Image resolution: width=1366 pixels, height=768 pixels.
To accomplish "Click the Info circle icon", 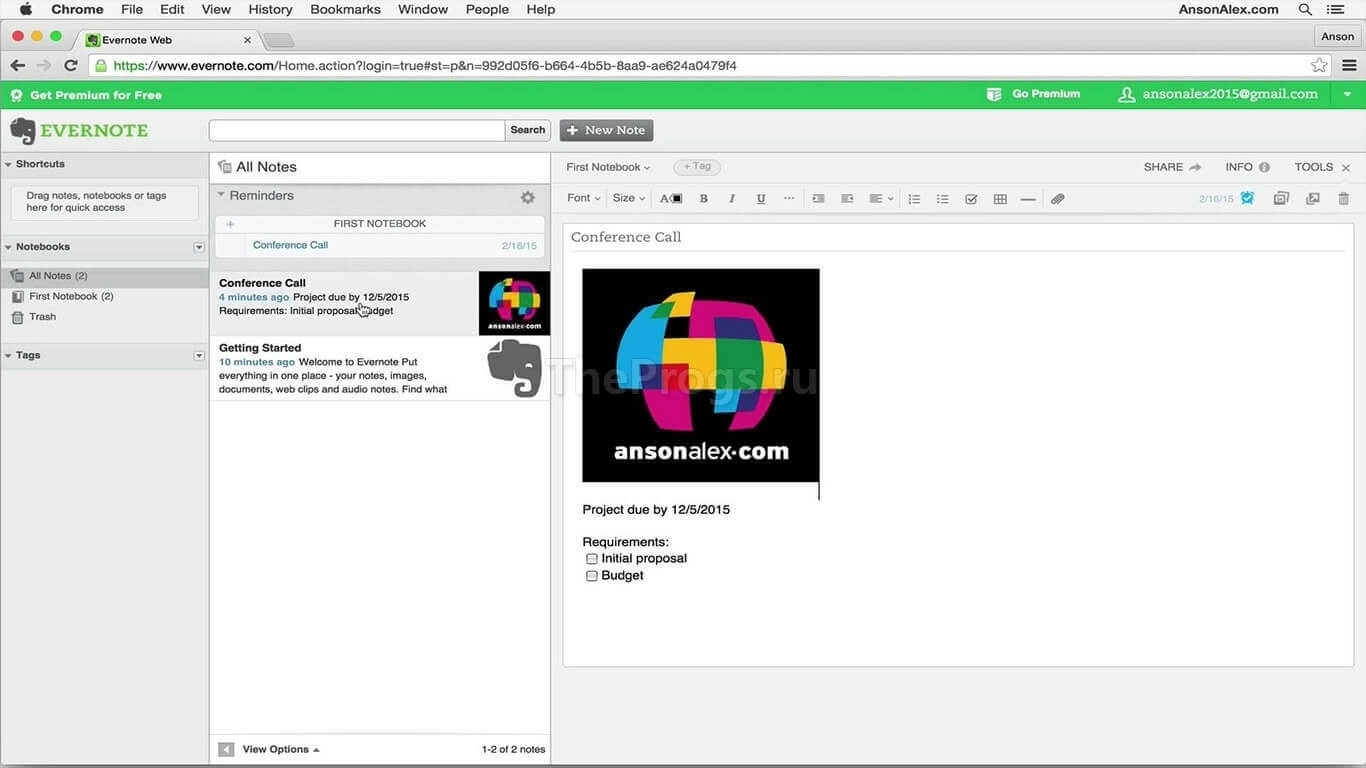I will click(x=1264, y=167).
